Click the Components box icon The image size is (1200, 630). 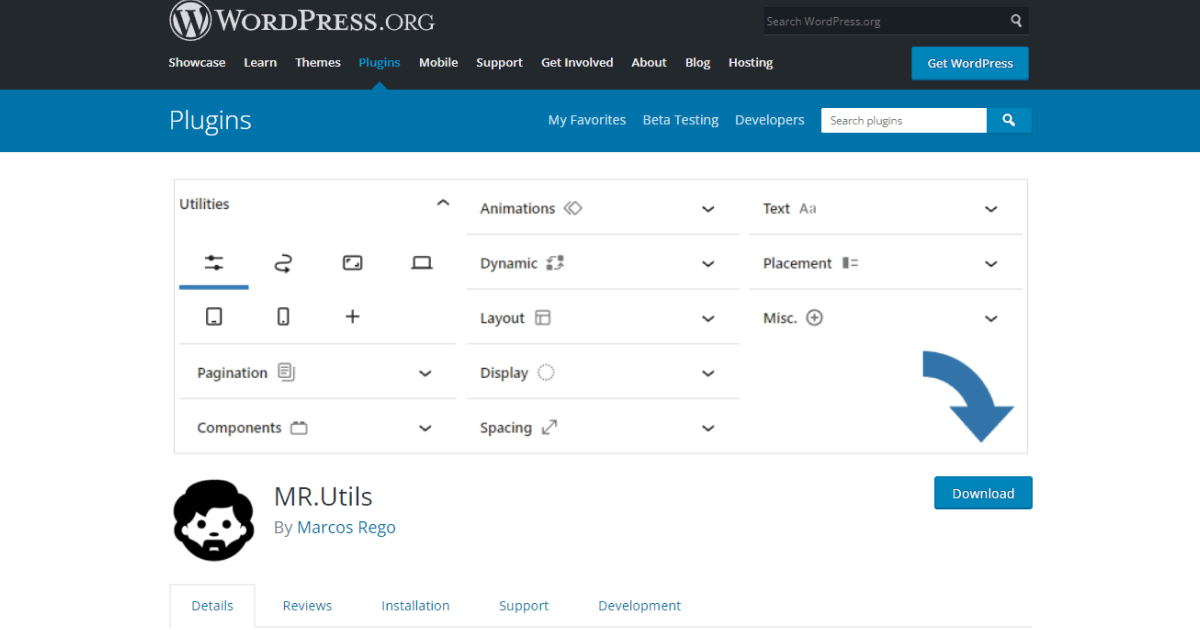point(299,428)
